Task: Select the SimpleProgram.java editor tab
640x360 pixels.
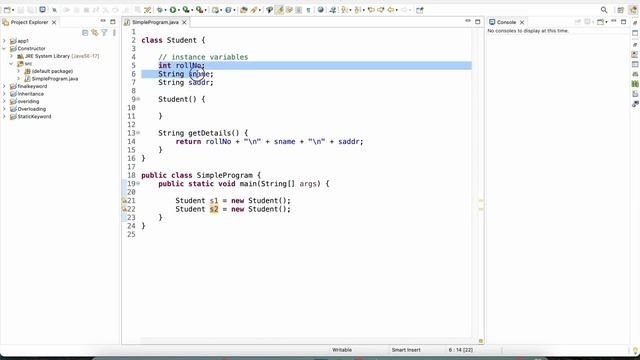Action: point(155,22)
